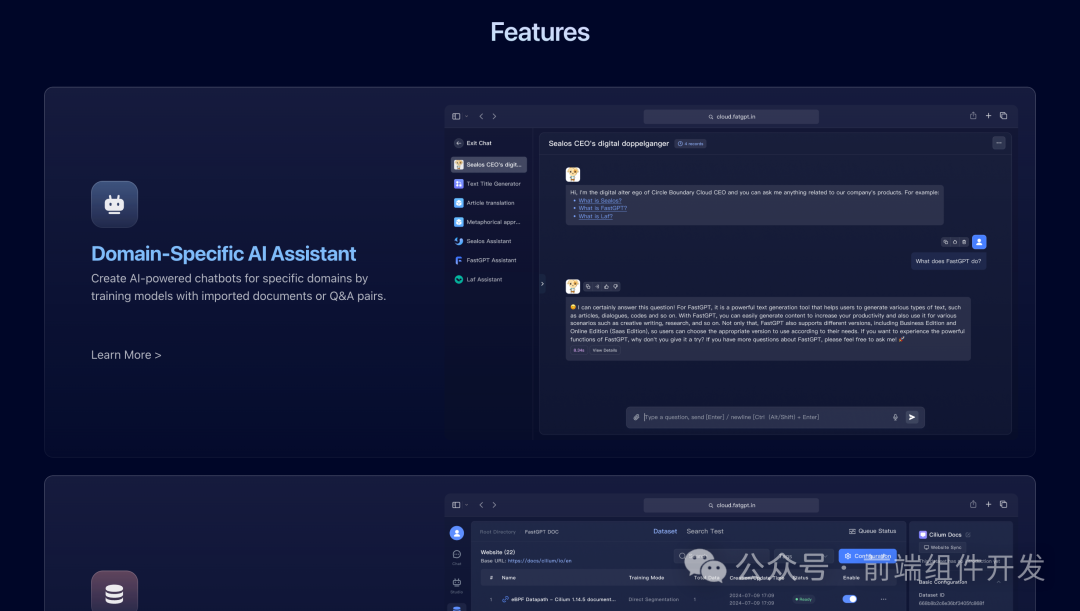Expand the side panel chevron at the chat's left edge
The height and width of the screenshot is (611, 1080).
click(x=542, y=284)
